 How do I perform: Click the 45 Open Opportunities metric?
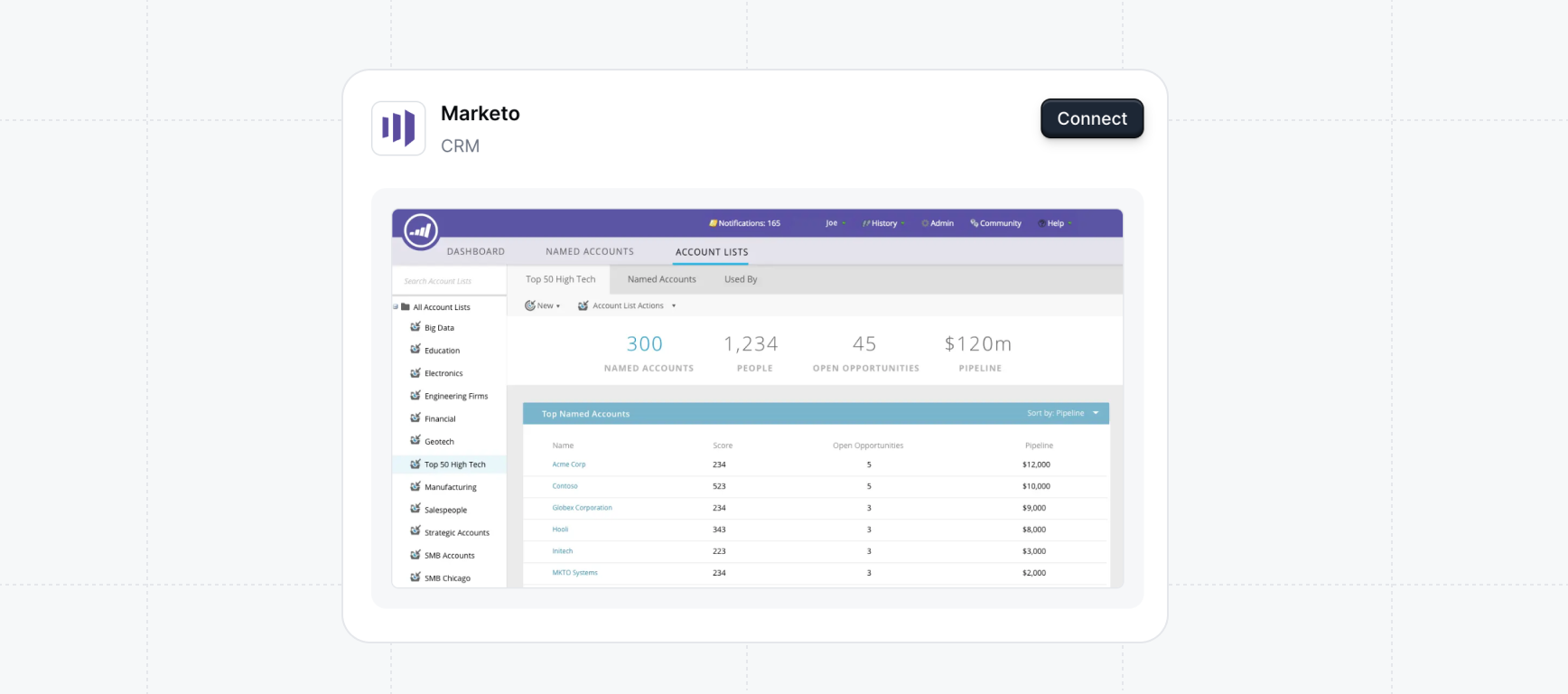(865, 352)
